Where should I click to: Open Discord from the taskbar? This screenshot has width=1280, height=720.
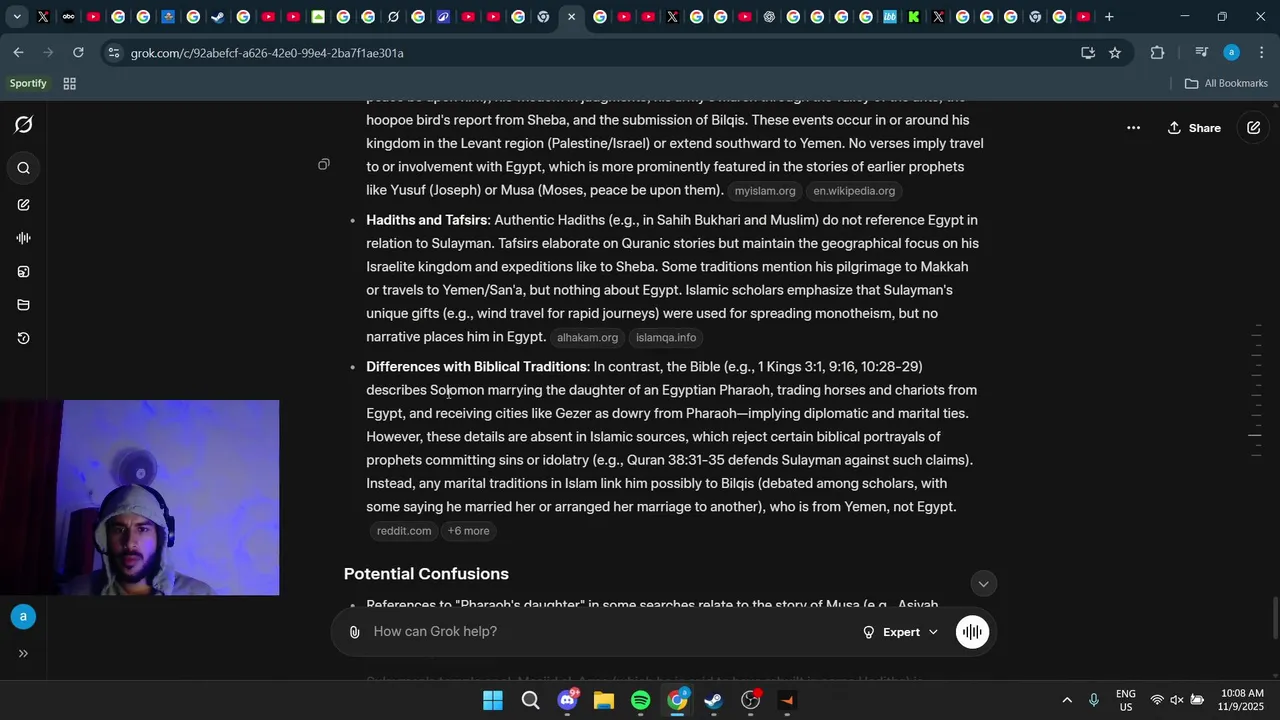click(x=567, y=700)
